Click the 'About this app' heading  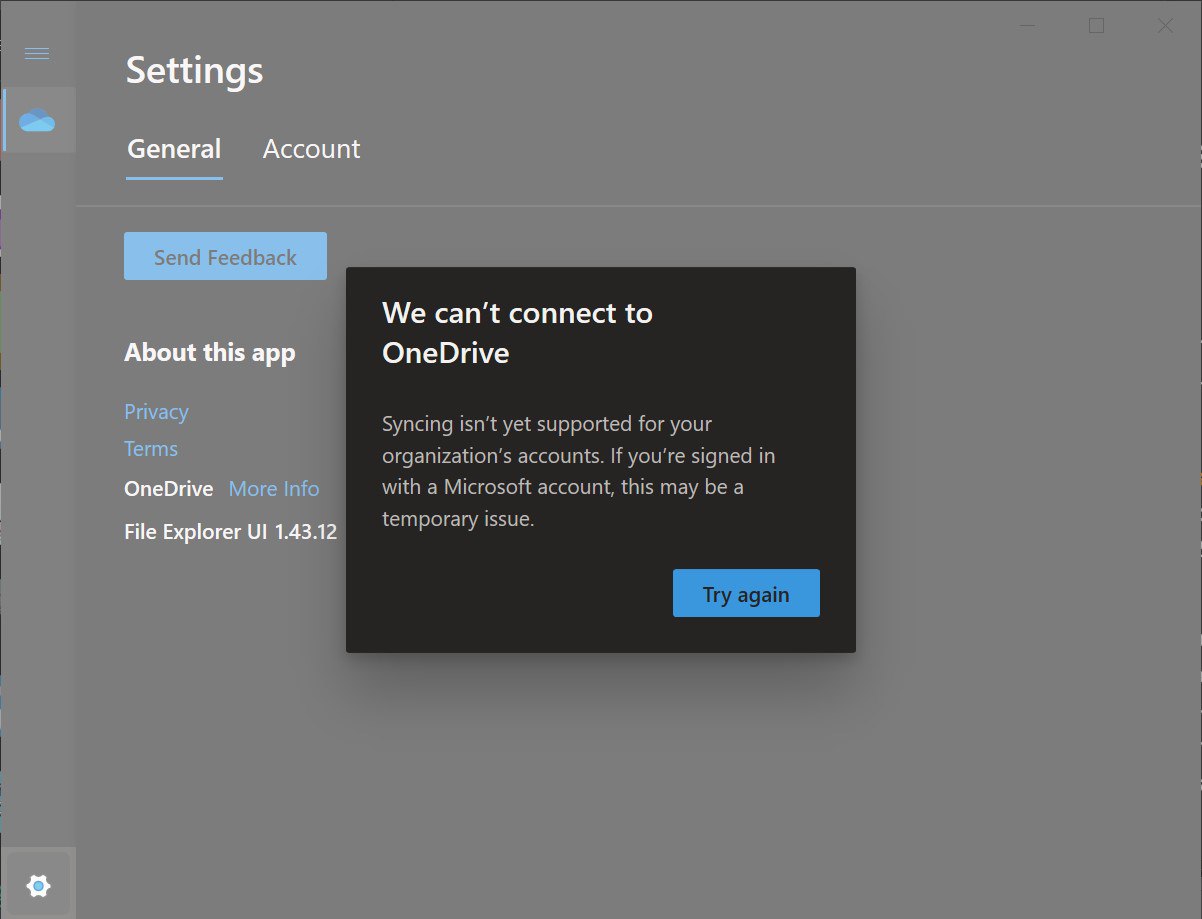coord(210,353)
